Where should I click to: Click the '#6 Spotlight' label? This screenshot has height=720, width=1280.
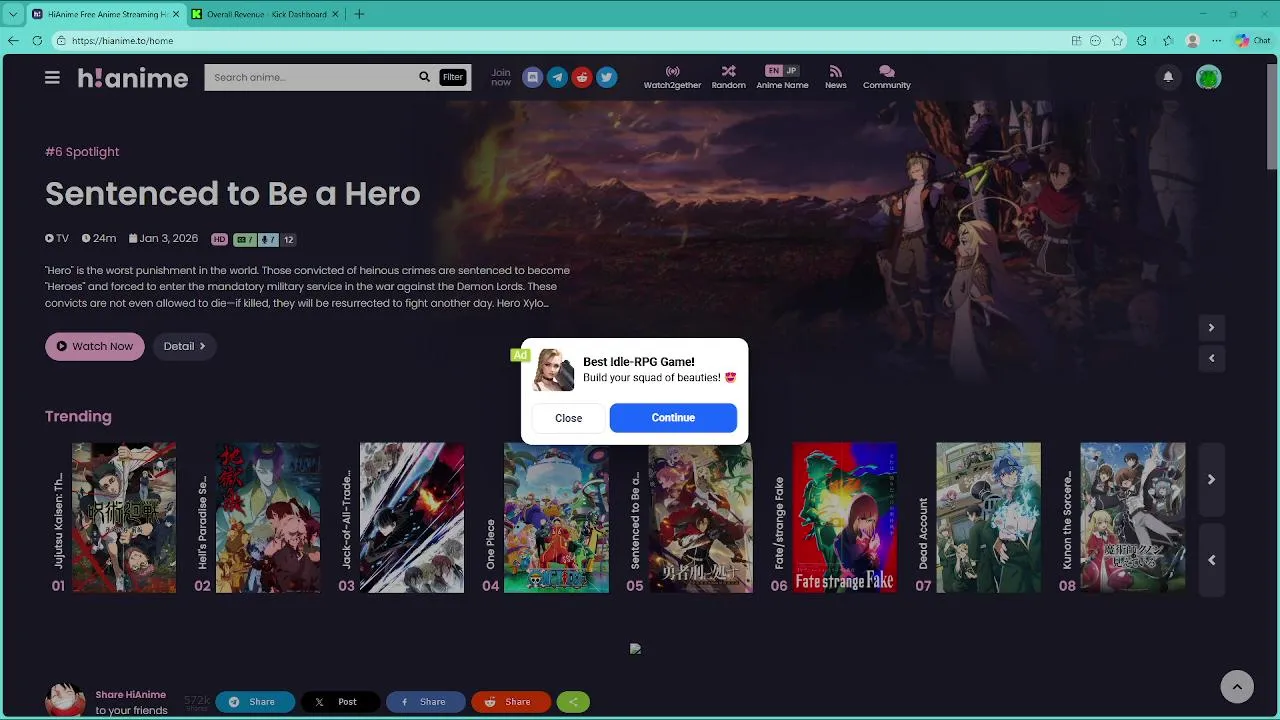click(82, 152)
